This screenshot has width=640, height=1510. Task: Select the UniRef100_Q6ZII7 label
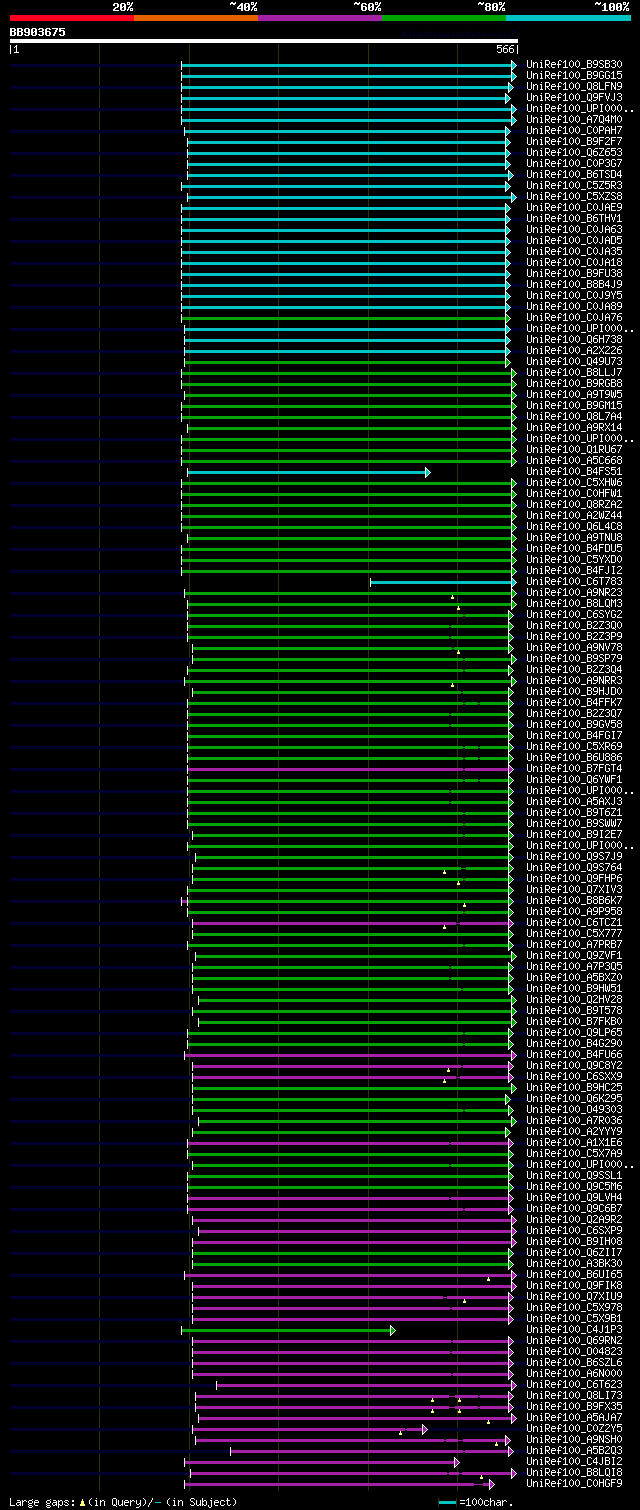click(x=575, y=1253)
